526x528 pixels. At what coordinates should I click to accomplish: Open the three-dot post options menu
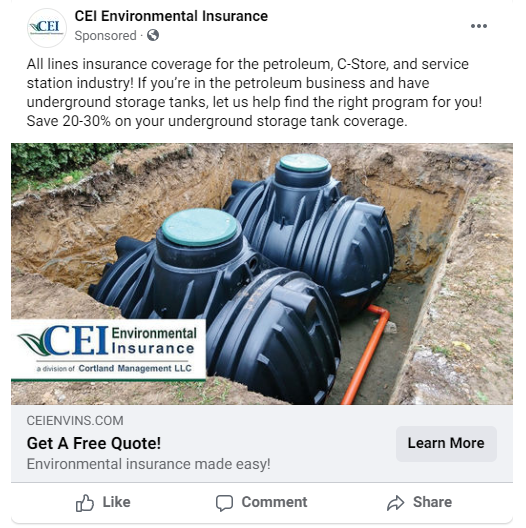click(x=479, y=26)
